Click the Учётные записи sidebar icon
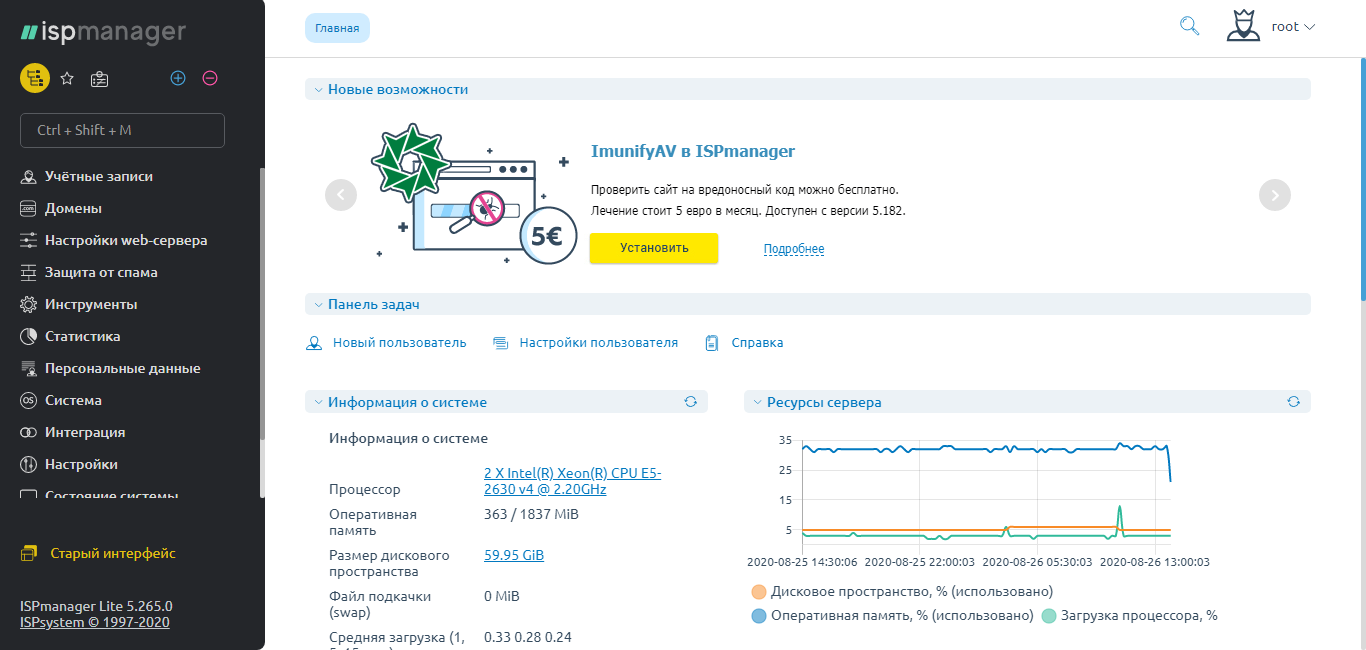 point(28,177)
